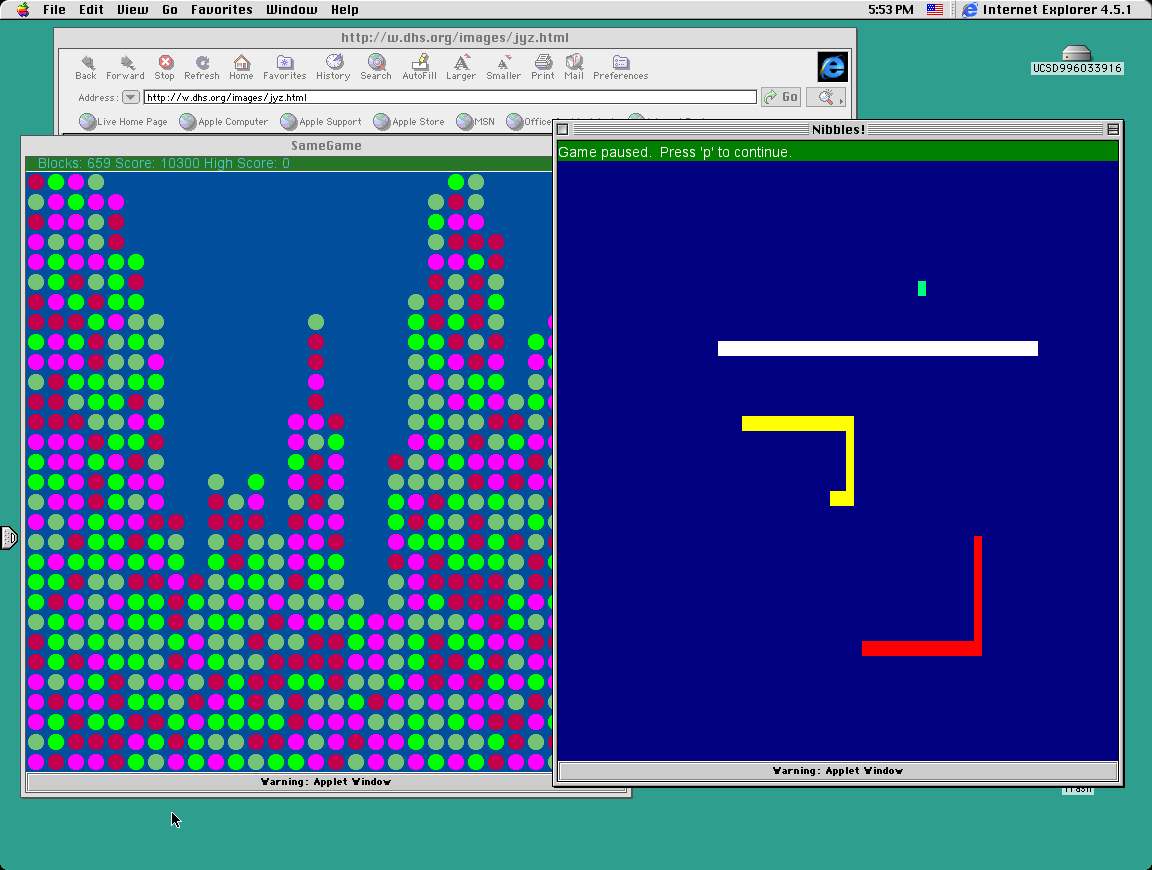This screenshot has height=870, width=1152.
Task: Go to the Home page icon
Action: (x=241, y=66)
